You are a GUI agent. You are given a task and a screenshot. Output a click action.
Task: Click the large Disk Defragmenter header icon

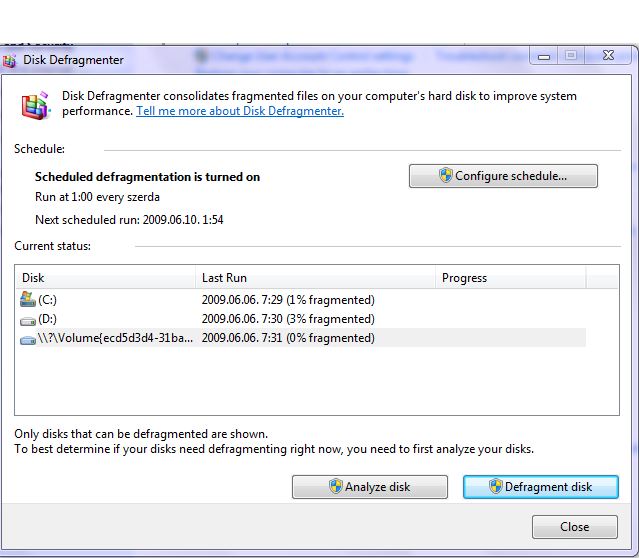coord(36,105)
